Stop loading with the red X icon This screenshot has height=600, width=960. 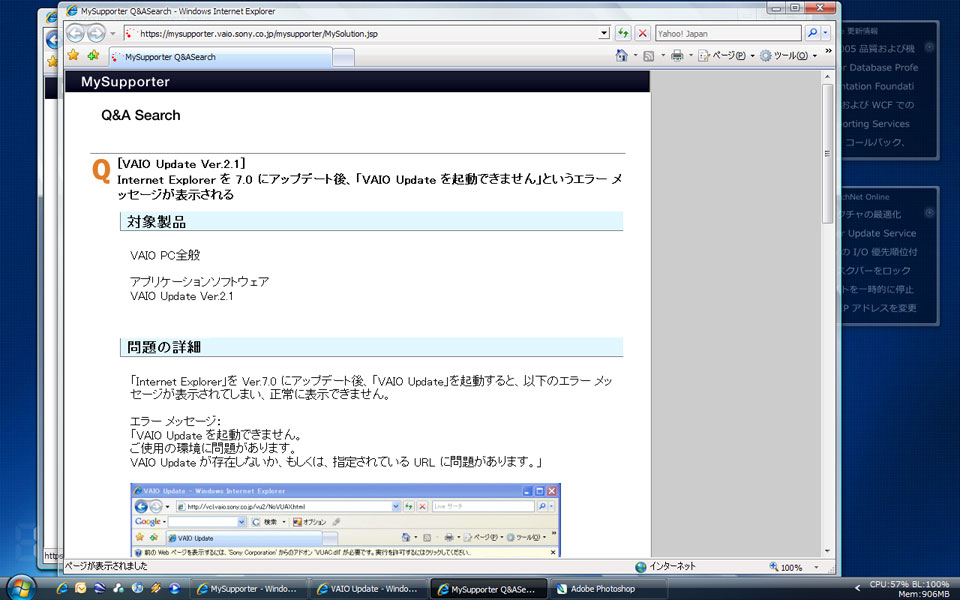pyautogui.click(x=642, y=33)
